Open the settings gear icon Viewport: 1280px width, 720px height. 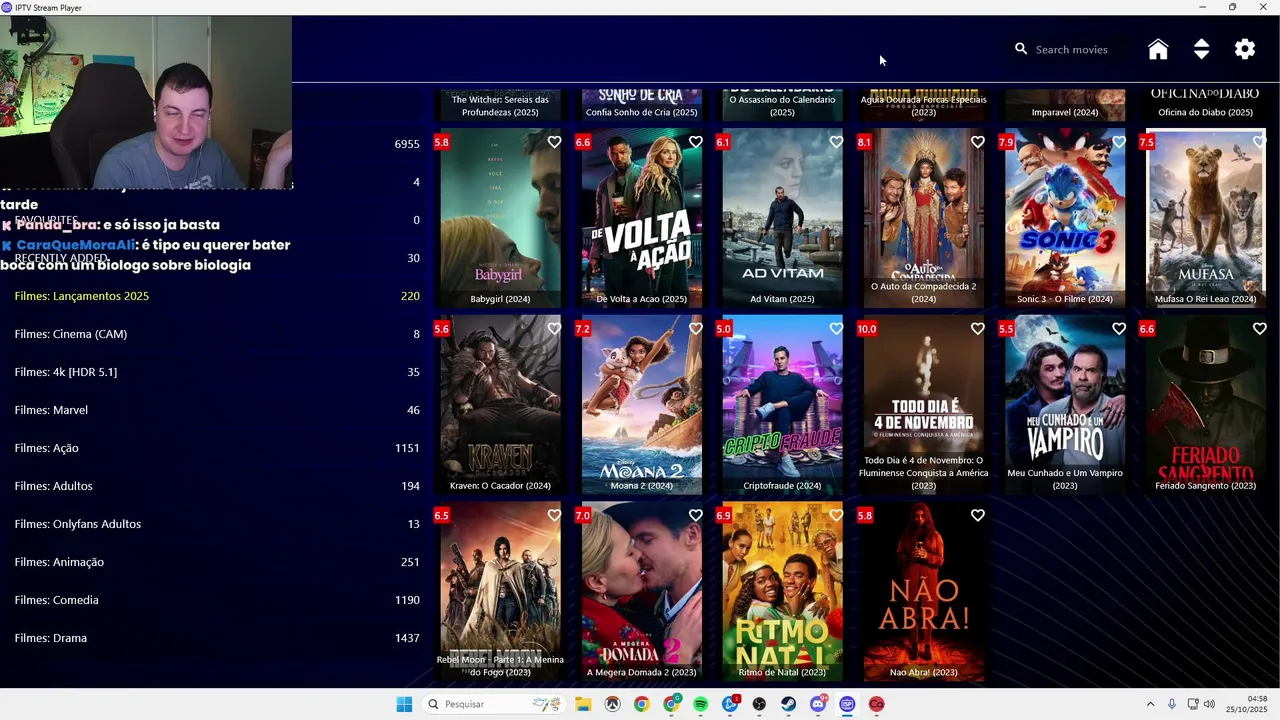click(1245, 49)
